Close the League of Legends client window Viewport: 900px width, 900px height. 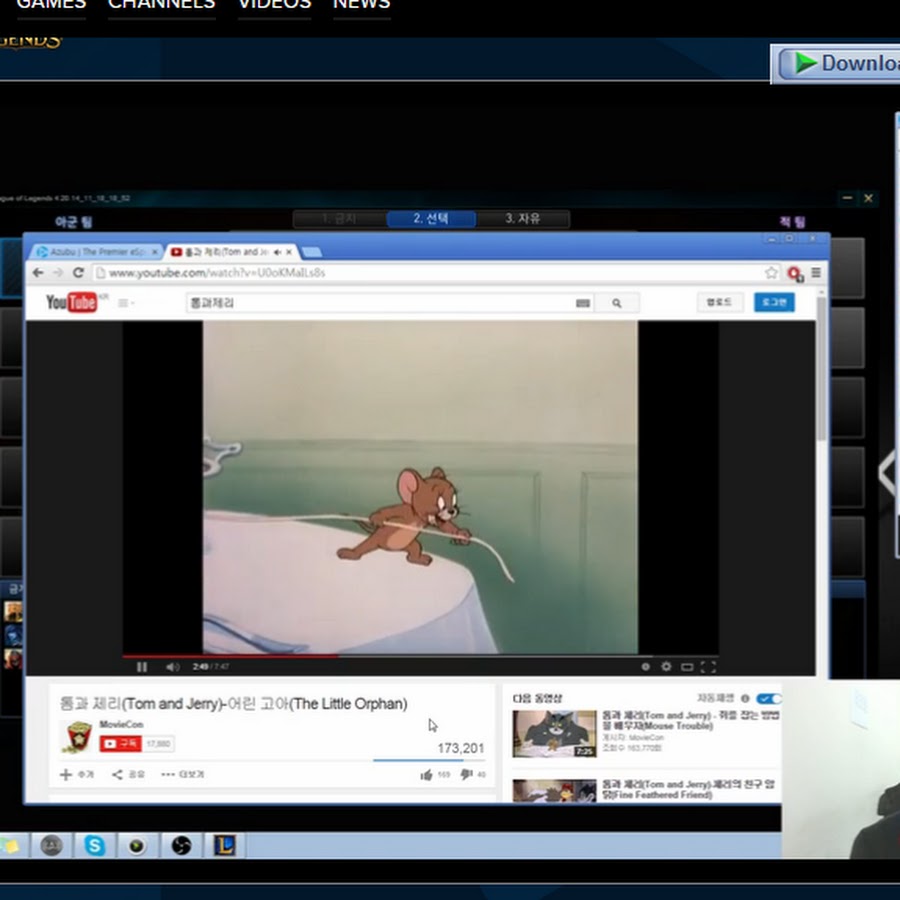coord(868,198)
